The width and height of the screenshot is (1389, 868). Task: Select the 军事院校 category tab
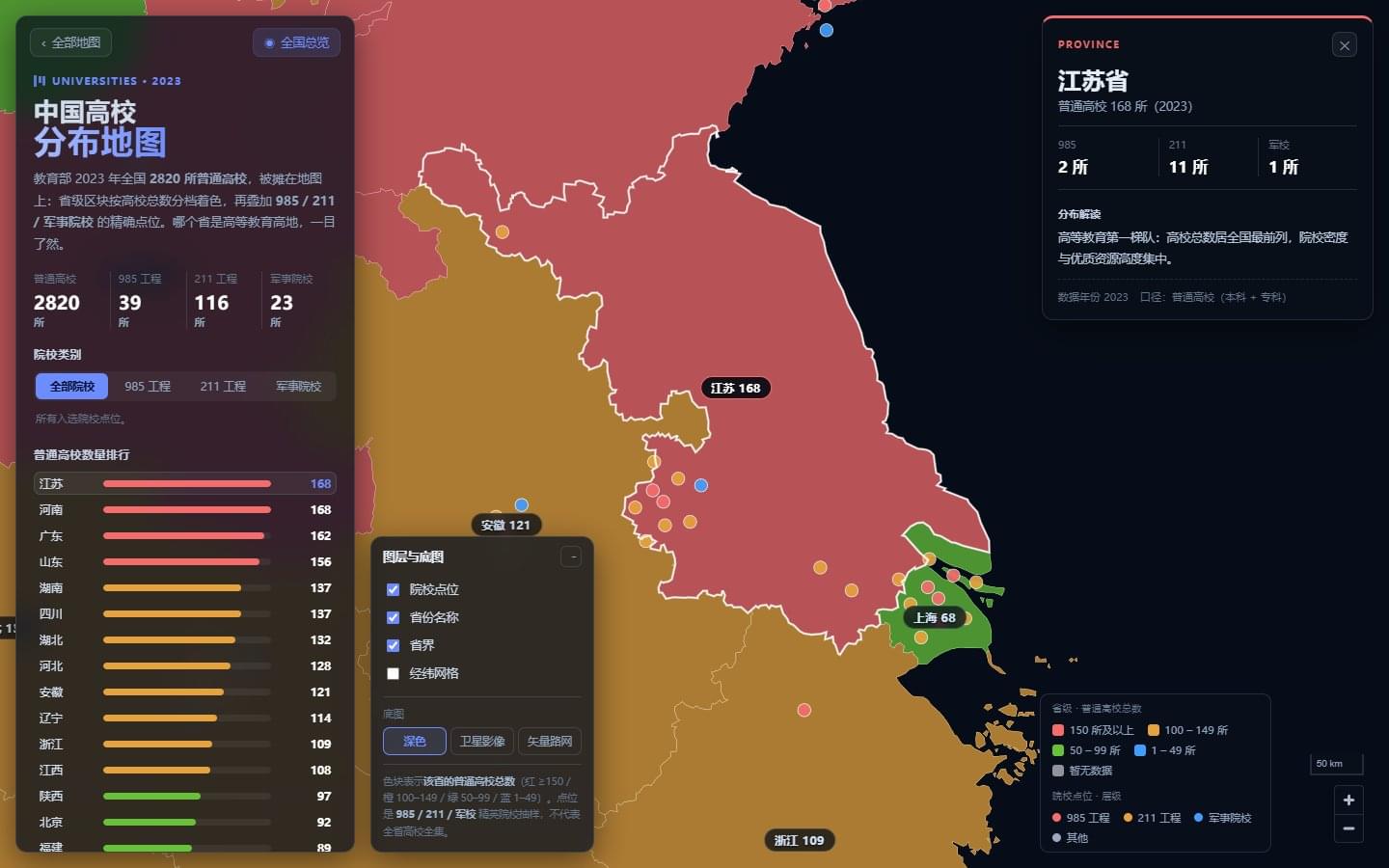[298, 386]
